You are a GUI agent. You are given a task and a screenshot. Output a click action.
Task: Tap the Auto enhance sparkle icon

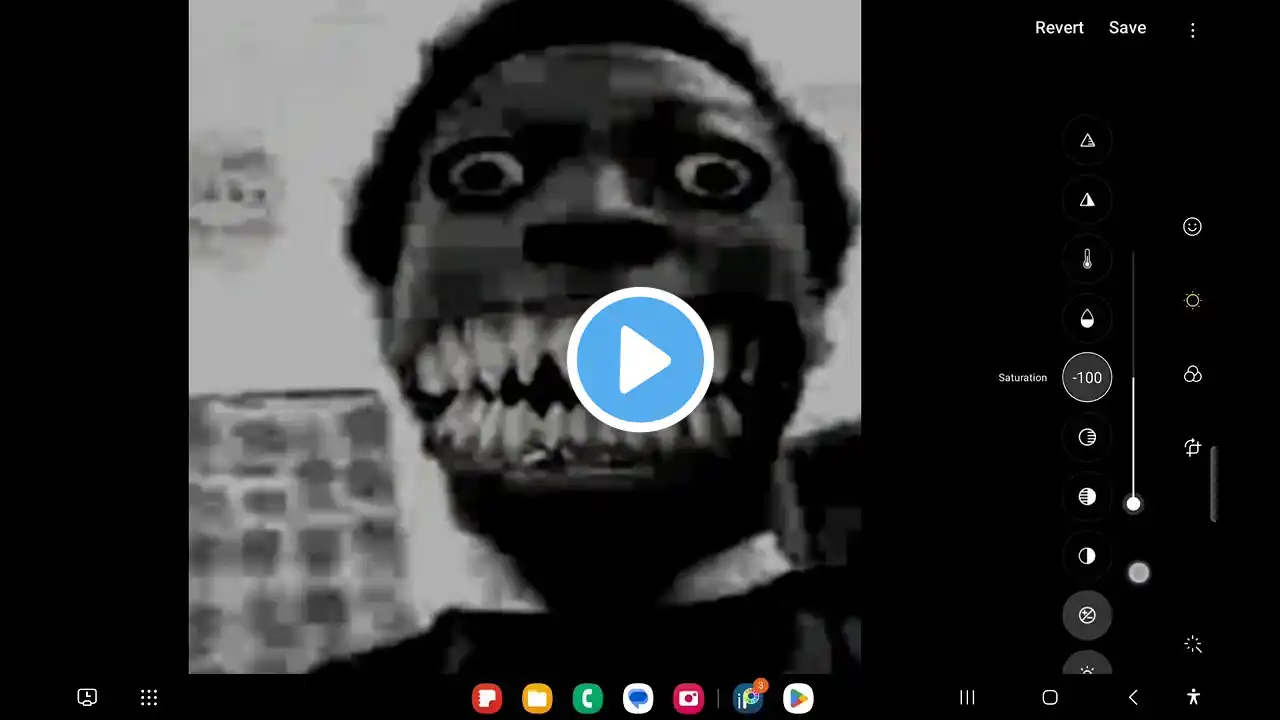point(1192,645)
